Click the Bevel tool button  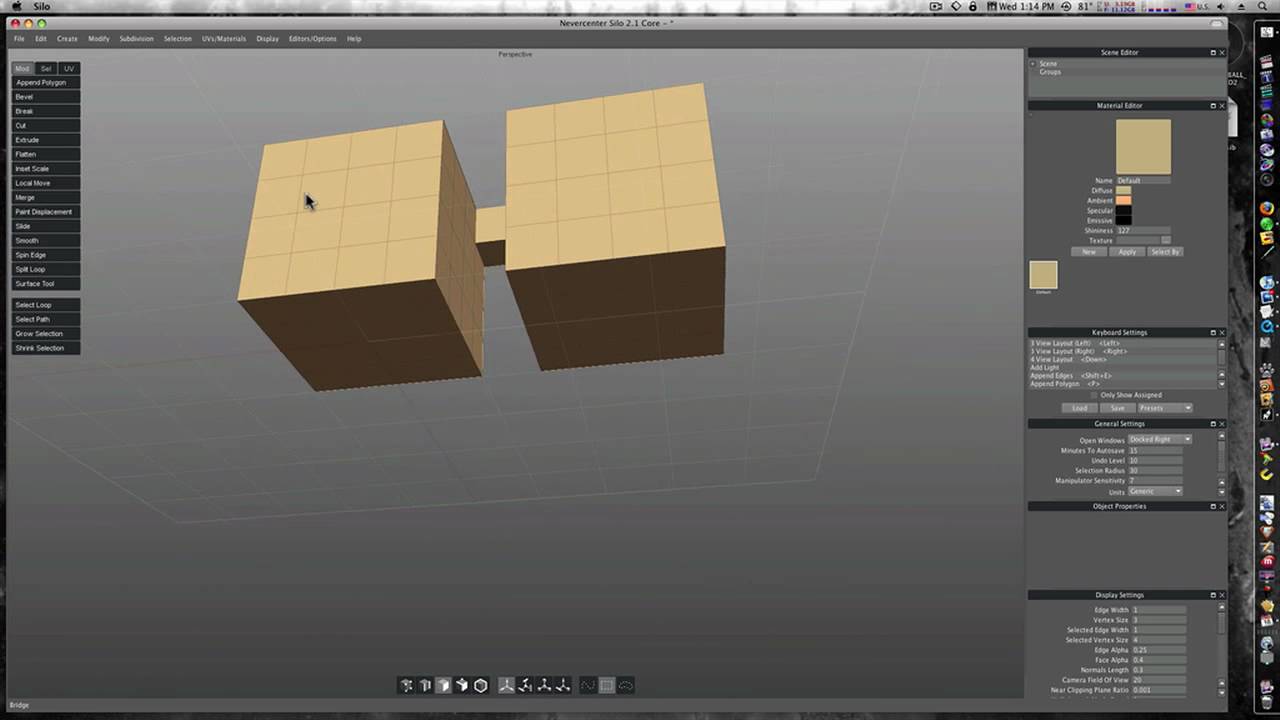tap(46, 97)
